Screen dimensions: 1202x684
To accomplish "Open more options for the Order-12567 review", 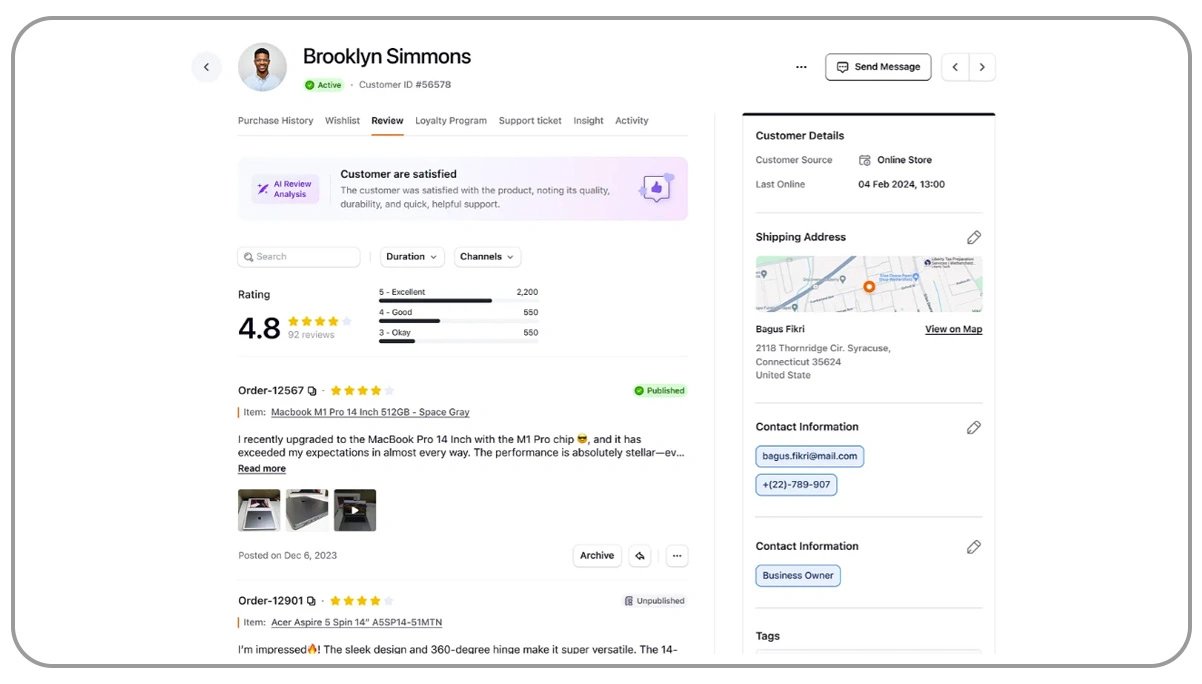I will pos(677,555).
